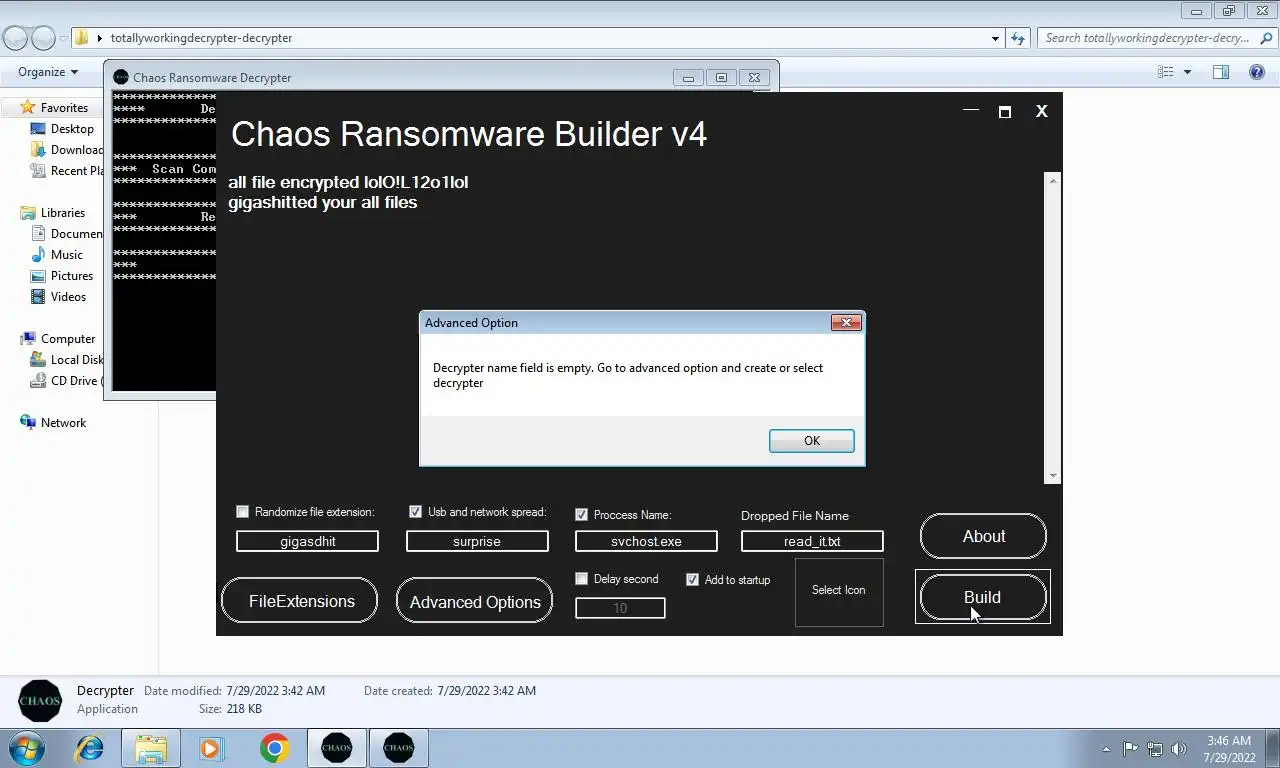Image resolution: width=1280 pixels, height=768 pixels.
Task: Toggle the Proccess Name checkbox
Action: coord(581,514)
